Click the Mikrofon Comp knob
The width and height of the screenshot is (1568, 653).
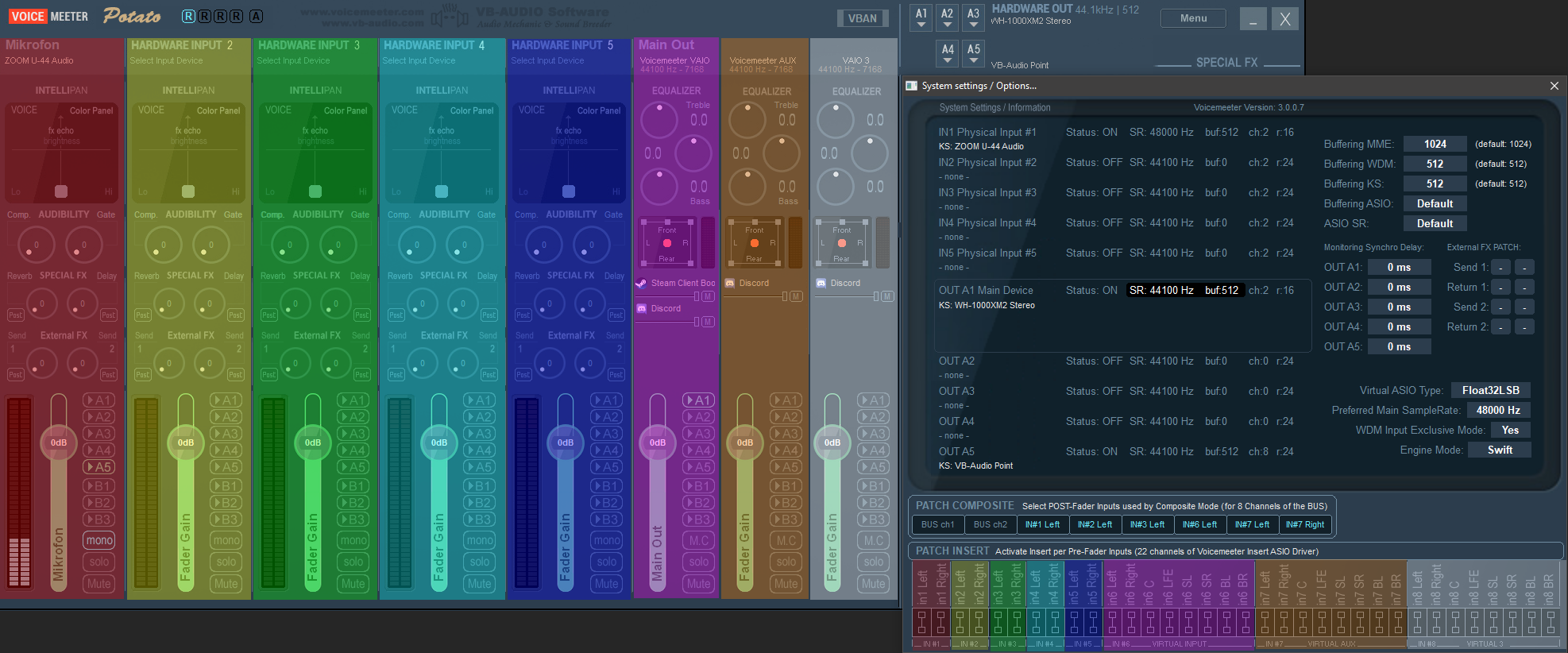pos(37,244)
